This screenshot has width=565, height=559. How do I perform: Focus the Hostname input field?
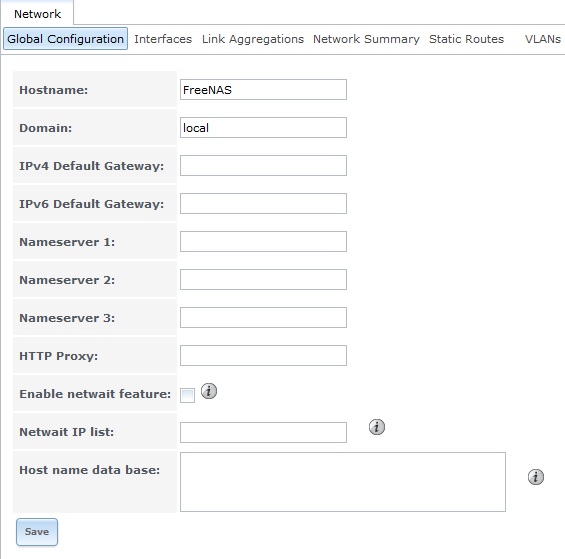pyautogui.click(x=263, y=89)
